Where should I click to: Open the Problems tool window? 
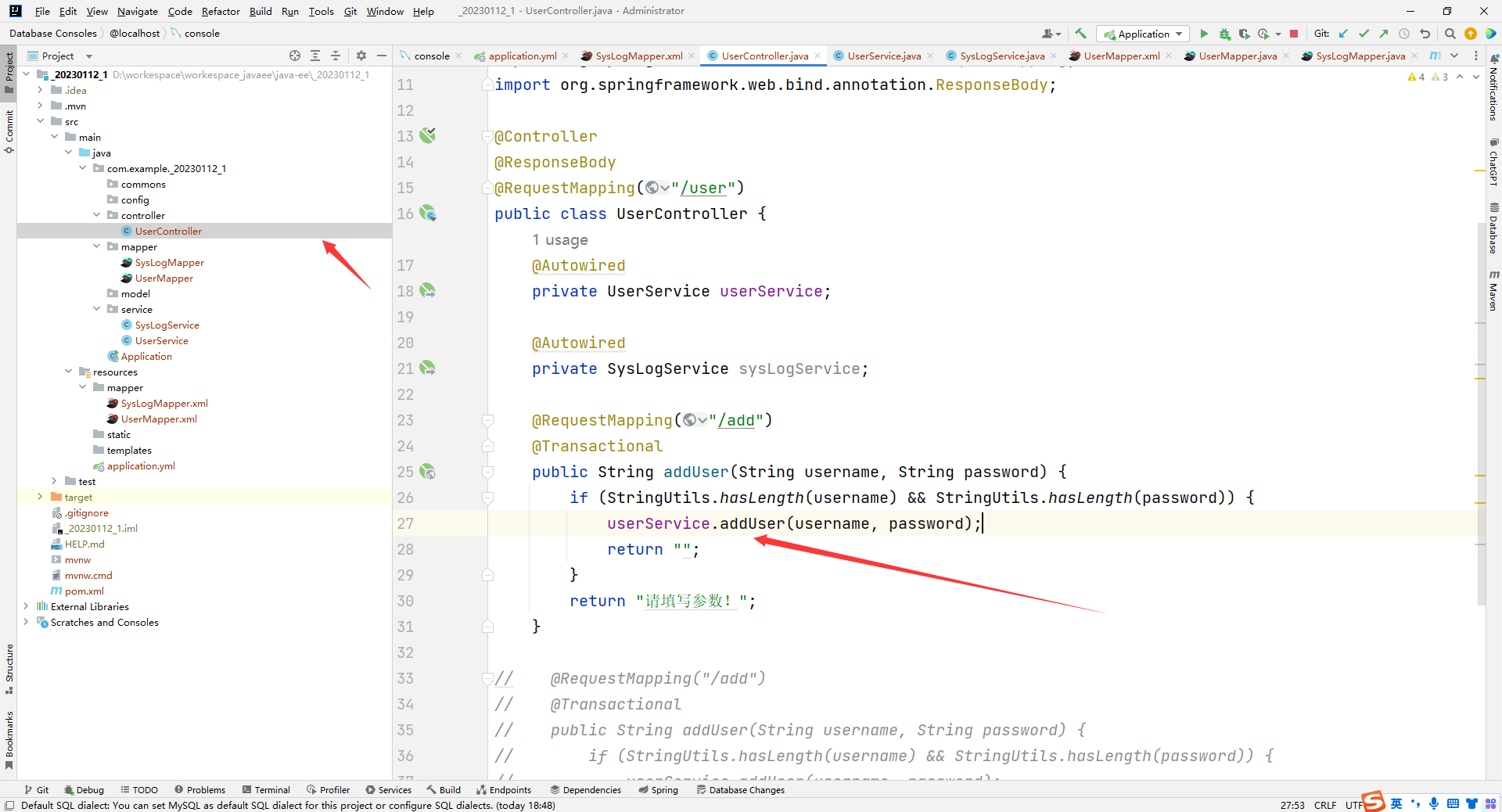click(200, 789)
